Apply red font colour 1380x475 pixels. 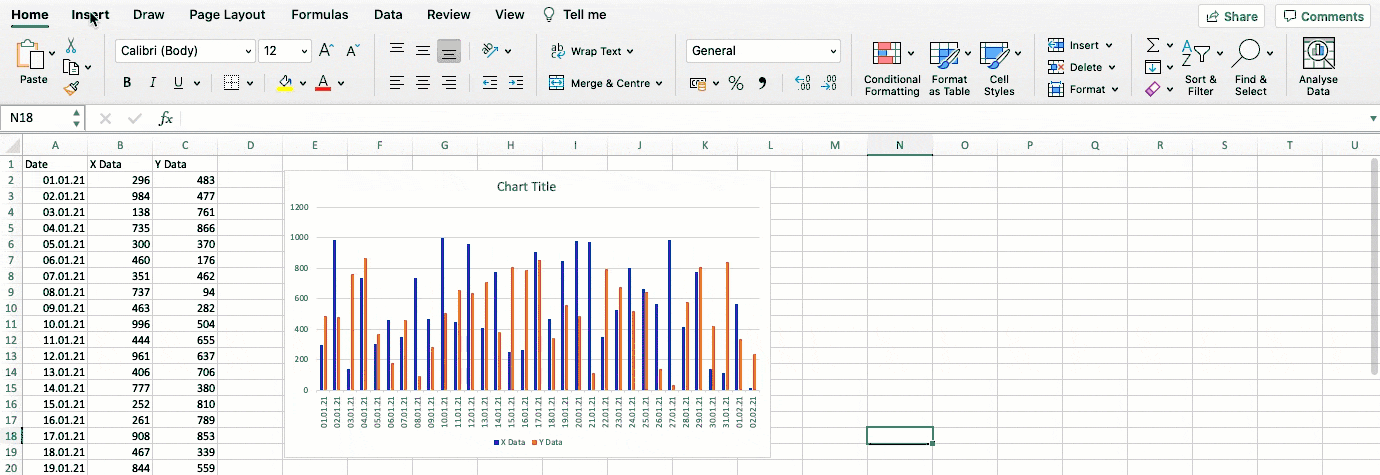click(x=322, y=83)
